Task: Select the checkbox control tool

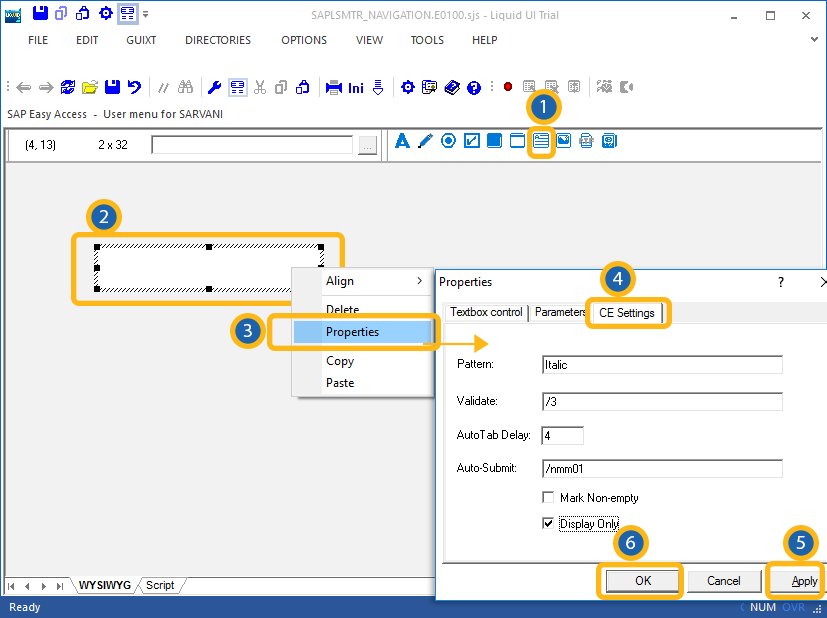Action: click(x=471, y=141)
